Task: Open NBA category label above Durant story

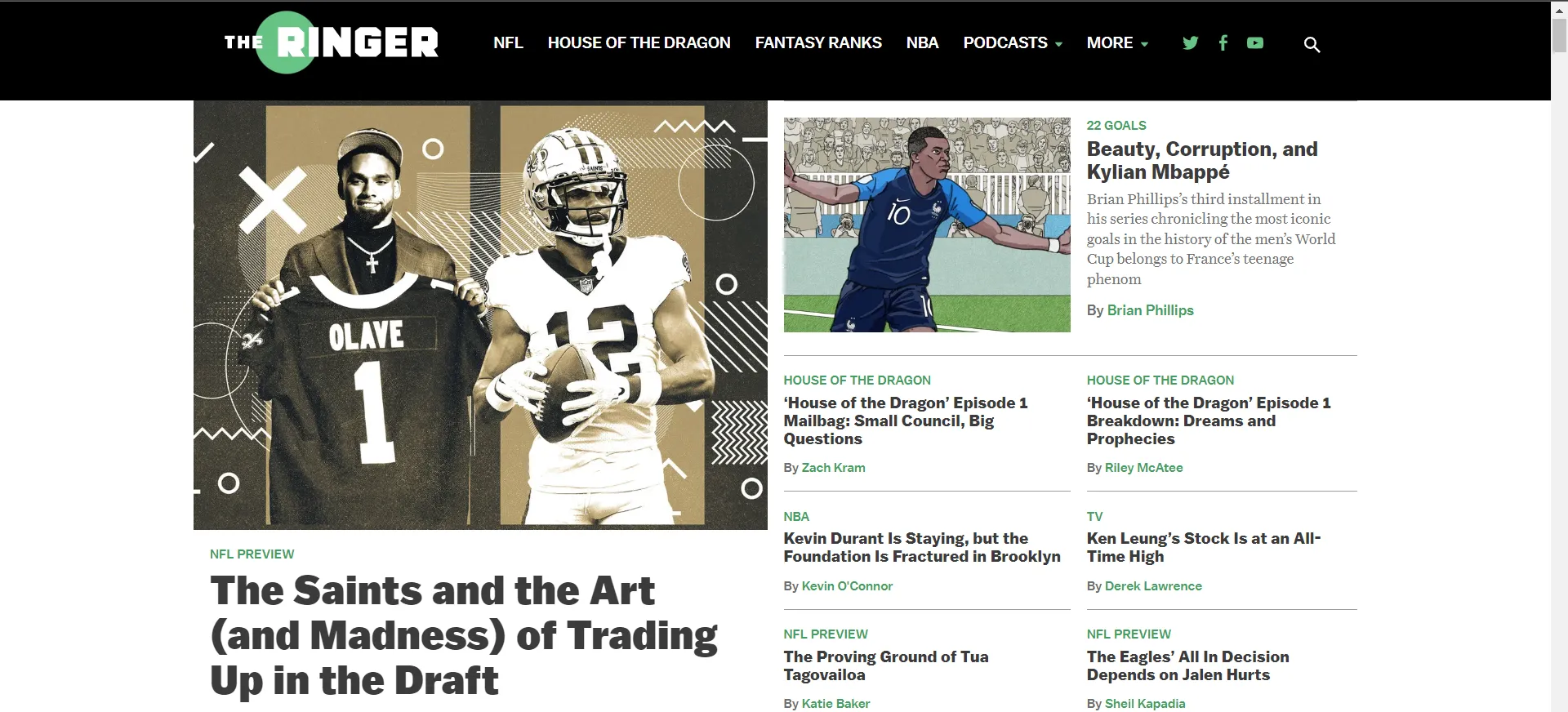Action: pyautogui.click(x=796, y=516)
